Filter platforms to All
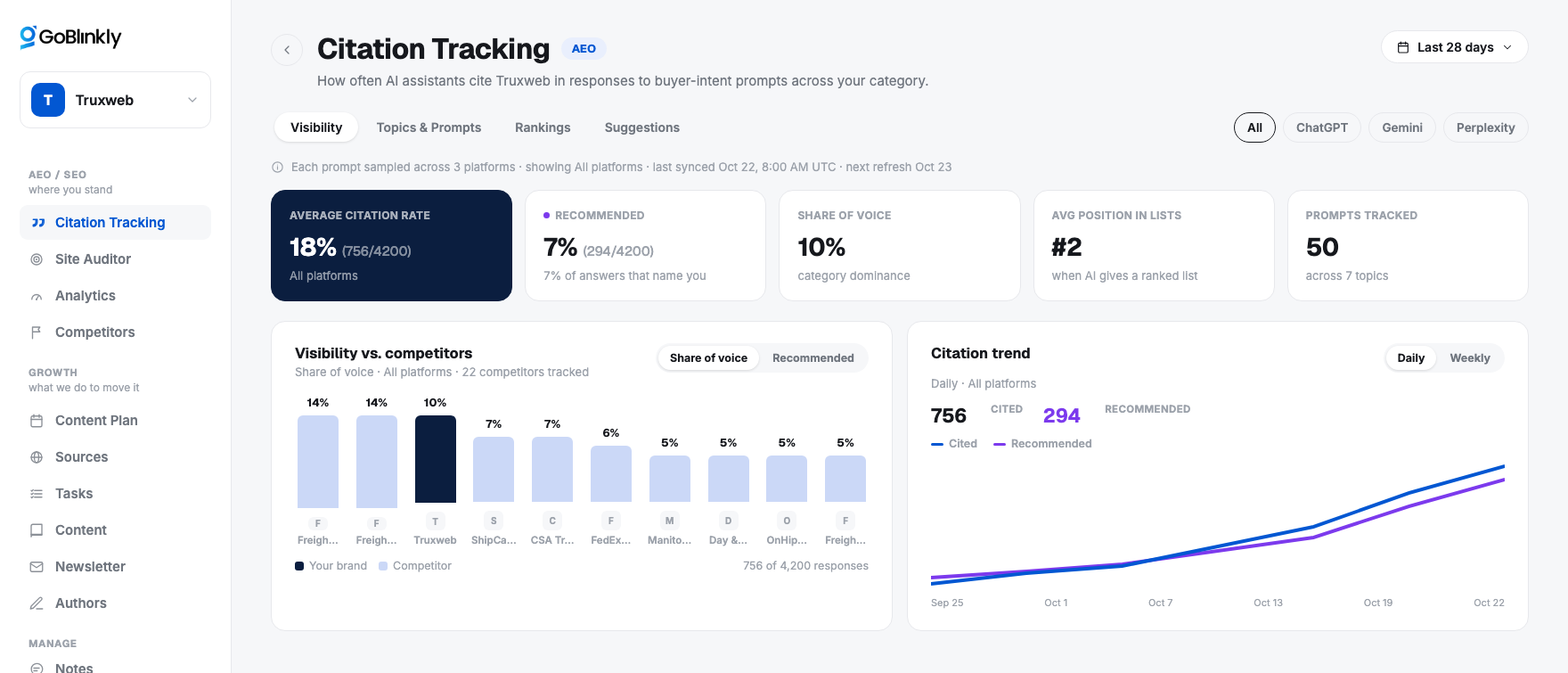This screenshot has width=1568, height=673. (x=1254, y=127)
